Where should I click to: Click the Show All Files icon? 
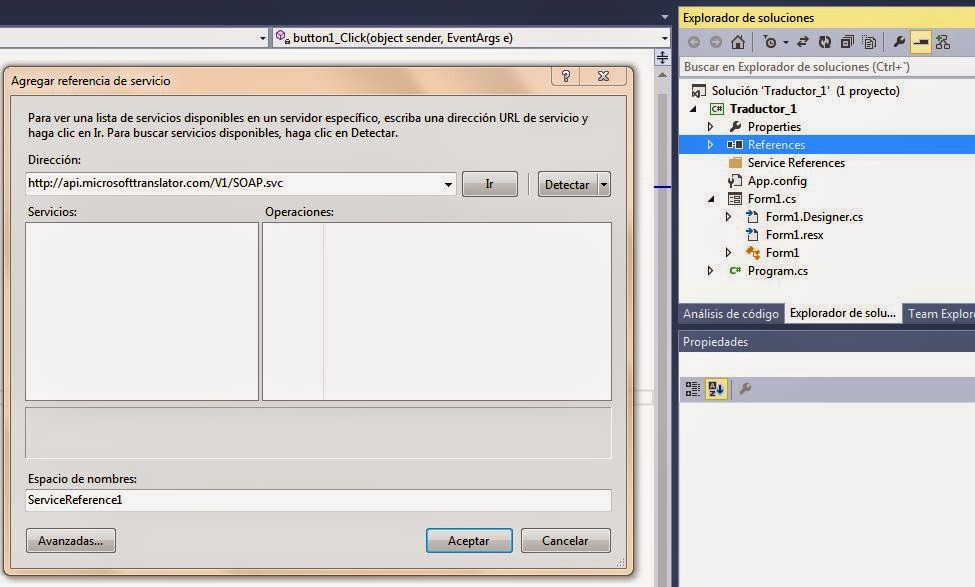coord(869,42)
